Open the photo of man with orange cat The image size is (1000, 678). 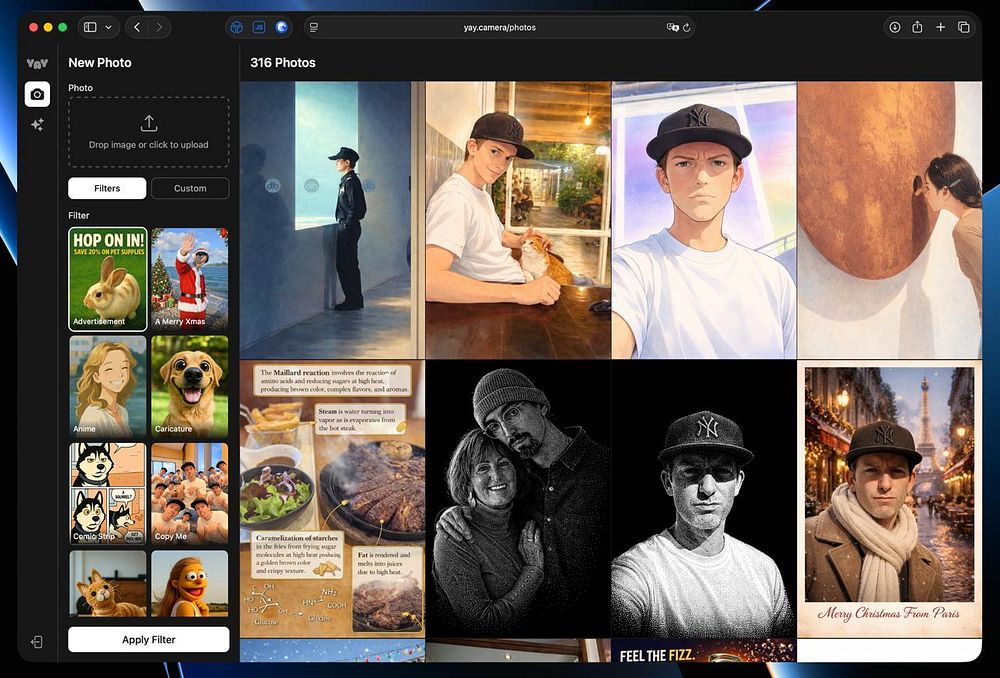pos(518,220)
